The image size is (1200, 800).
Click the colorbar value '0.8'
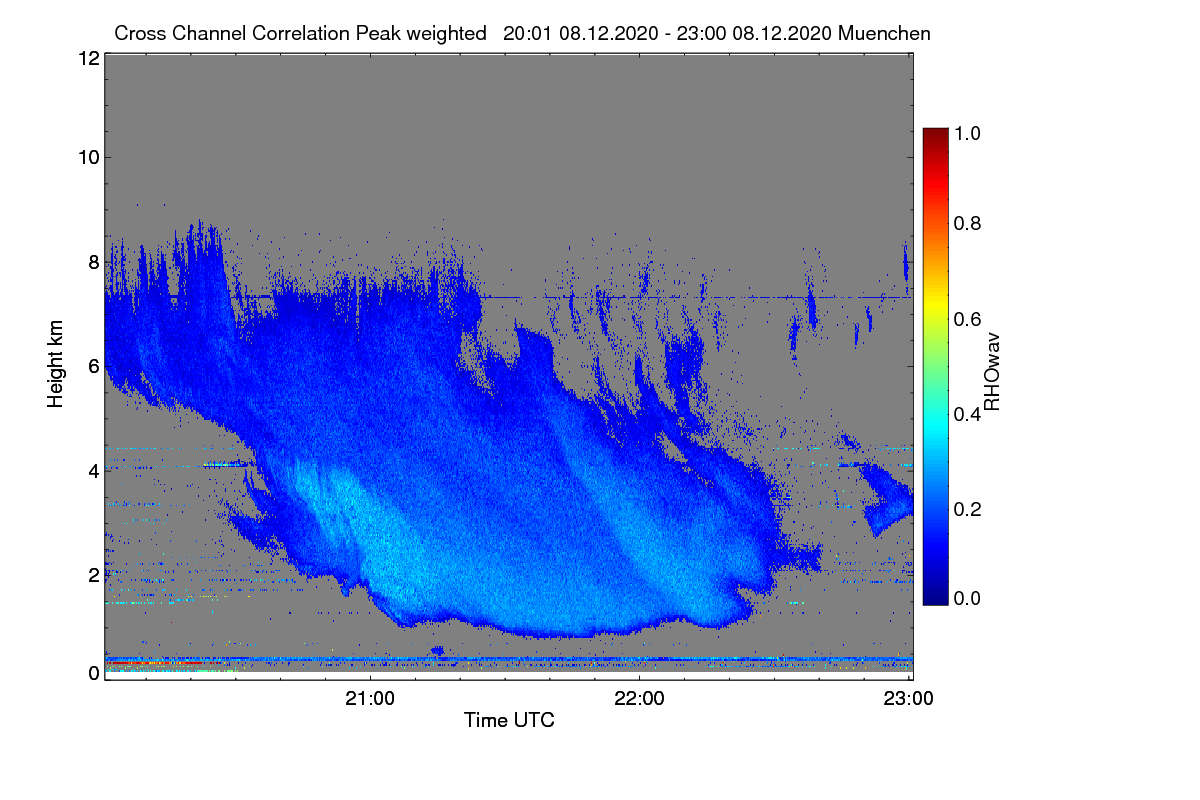(968, 223)
